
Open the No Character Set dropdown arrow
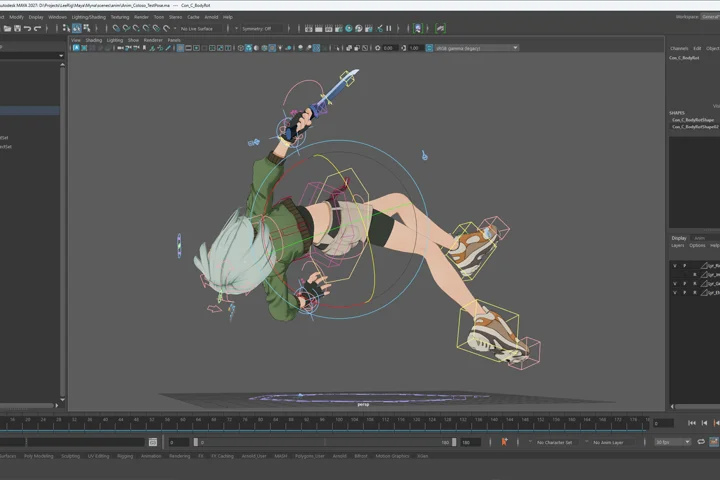(530, 441)
